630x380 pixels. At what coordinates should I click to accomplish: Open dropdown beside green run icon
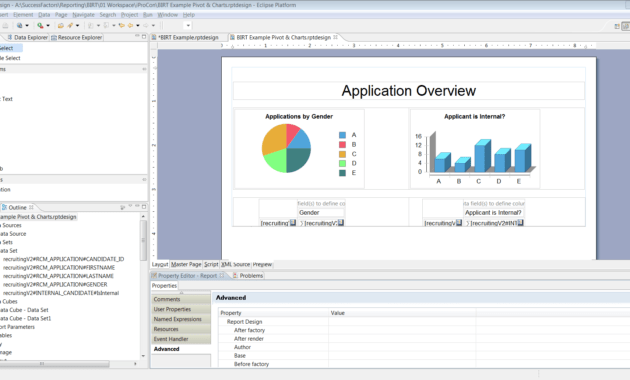[48, 25]
